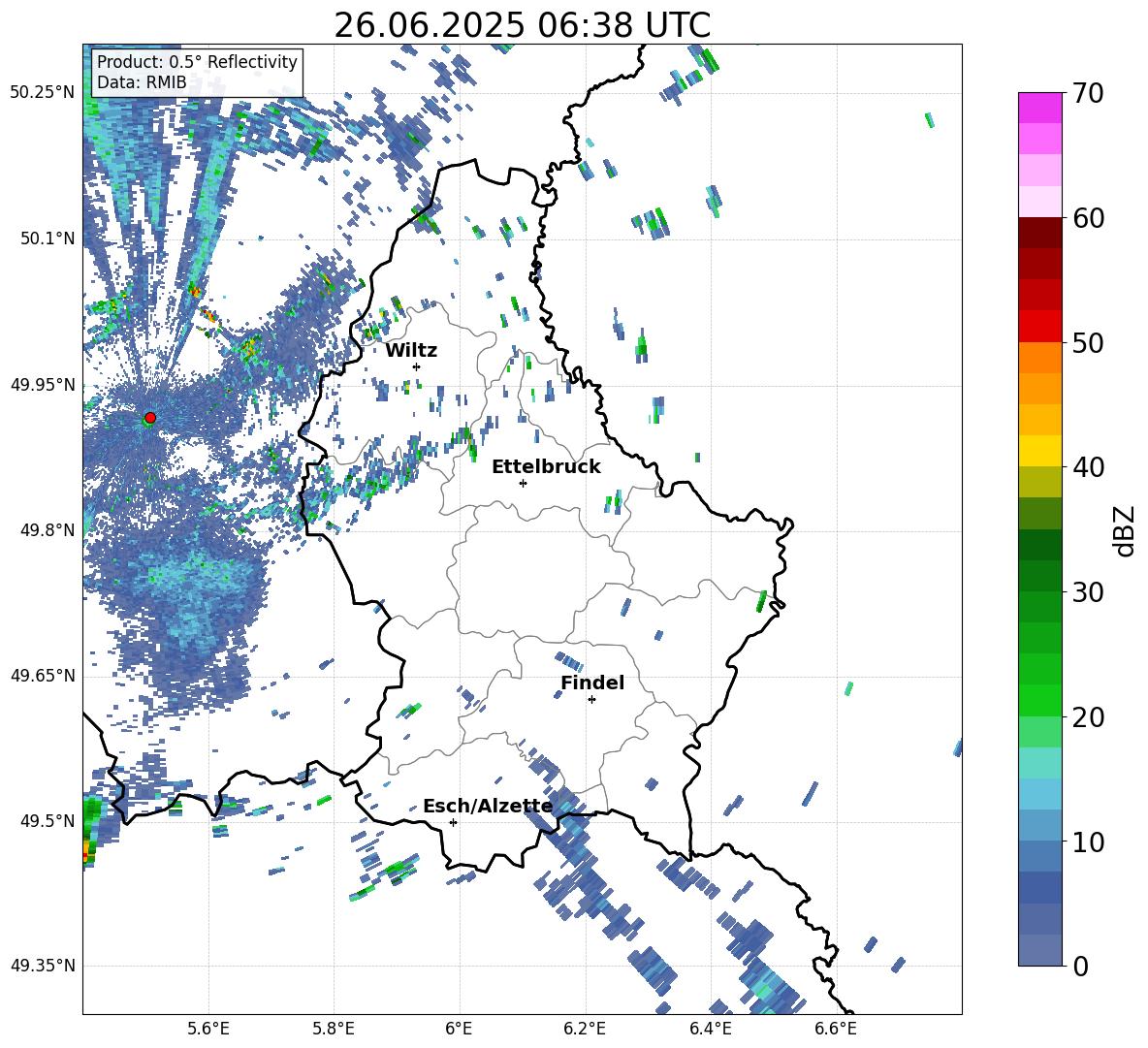Click the Findel city label
Viewport: 1148px width, 1048px height.
point(592,683)
